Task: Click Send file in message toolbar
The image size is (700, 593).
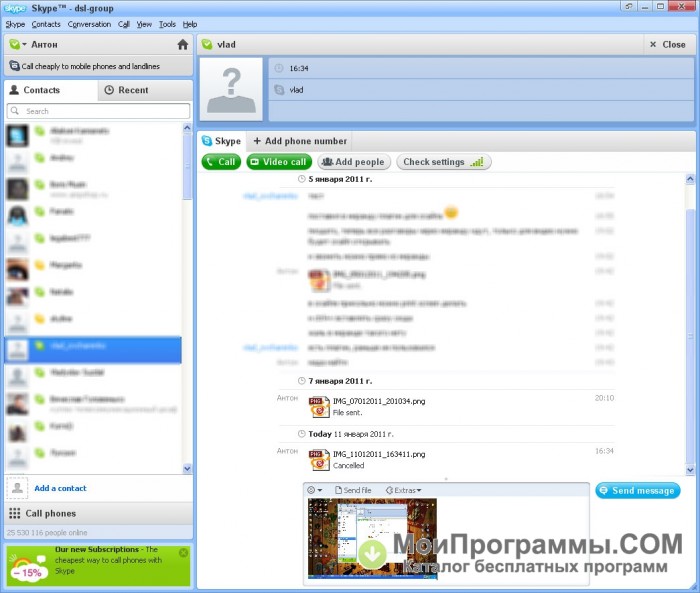Action: click(x=353, y=490)
